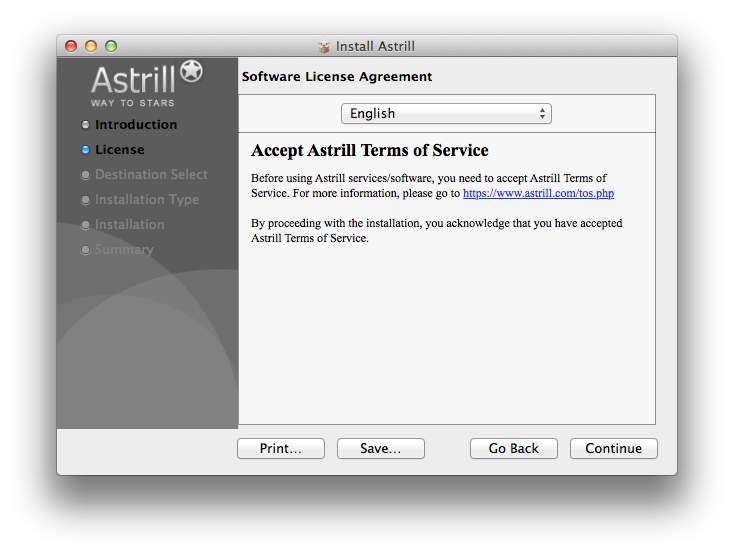Image resolution: width=734 pixels, height=554 pixels.
Task: Click the blue bullet beside License
Action: tap(85, 150)
